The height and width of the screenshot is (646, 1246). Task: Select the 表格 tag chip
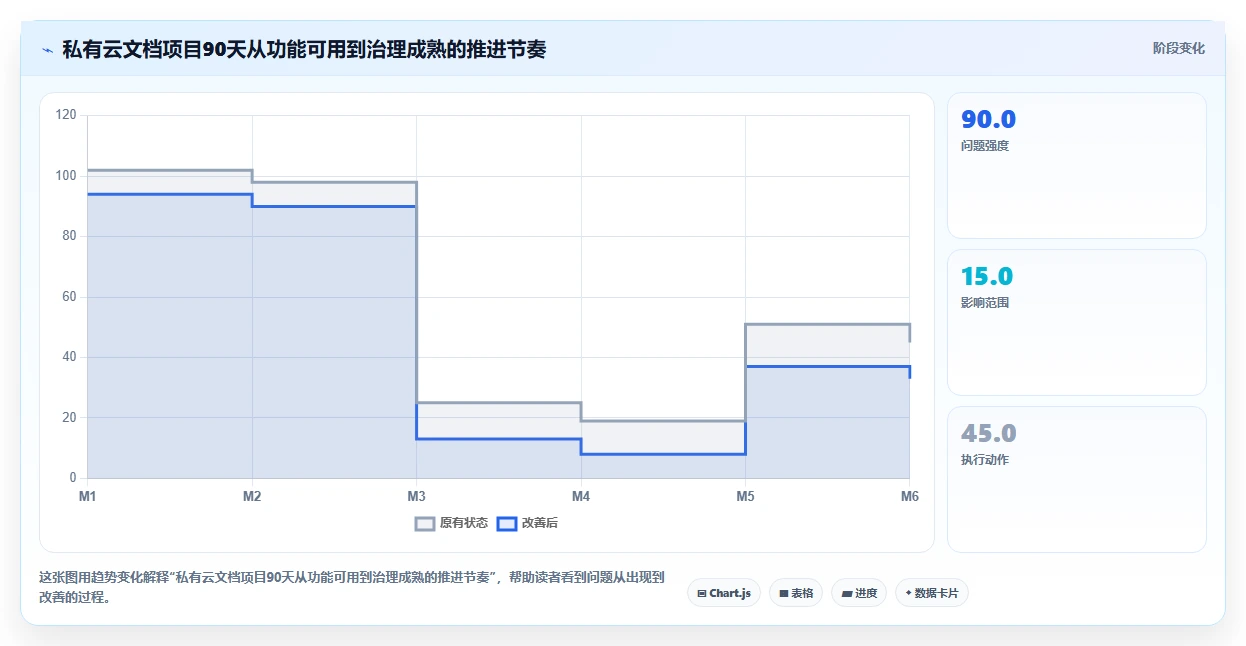coord(796,593)
